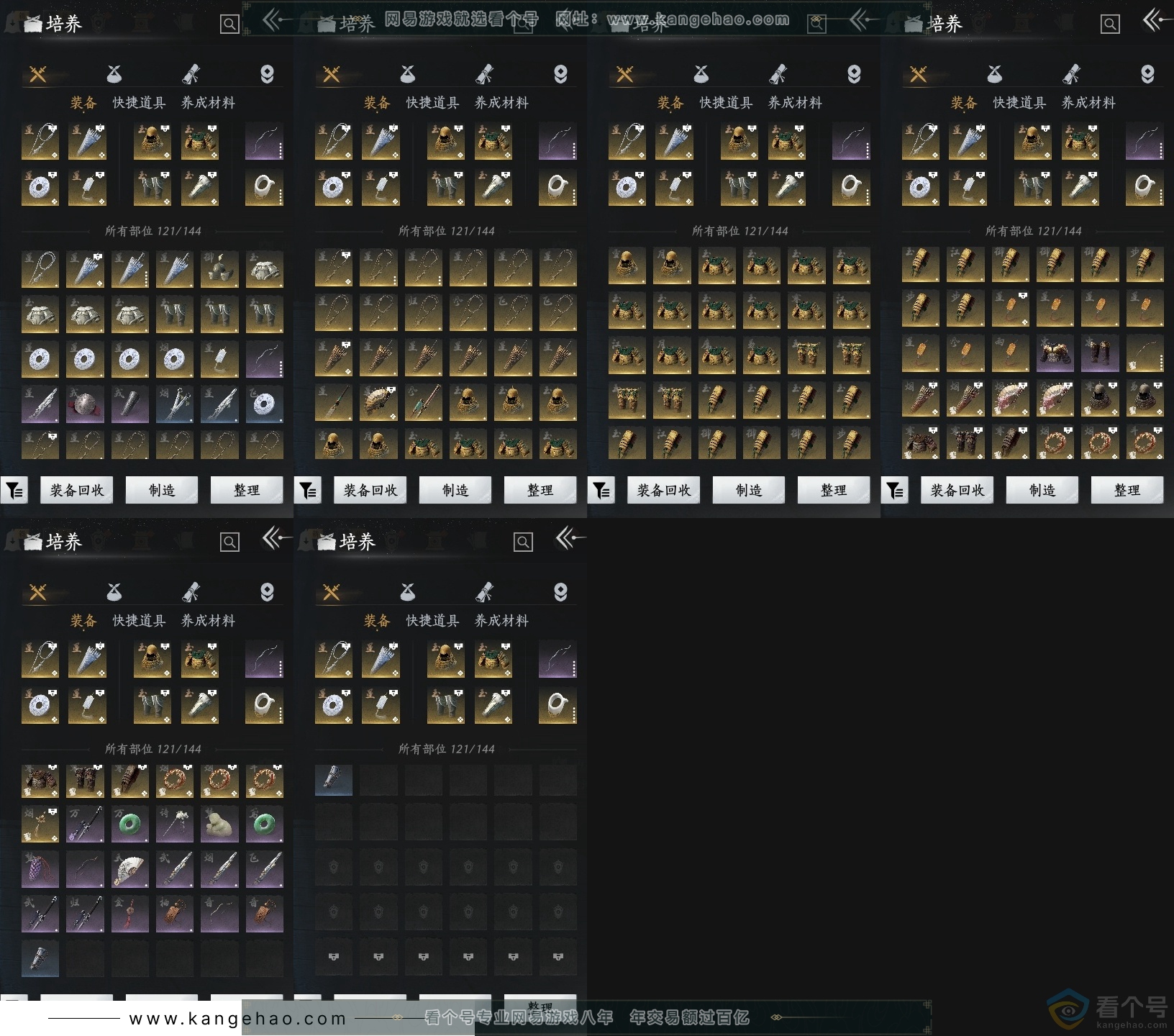Select the only item in the bottom-right panel grid
Viewport: 1174px width, 1036px height.
tap(334, 781)
